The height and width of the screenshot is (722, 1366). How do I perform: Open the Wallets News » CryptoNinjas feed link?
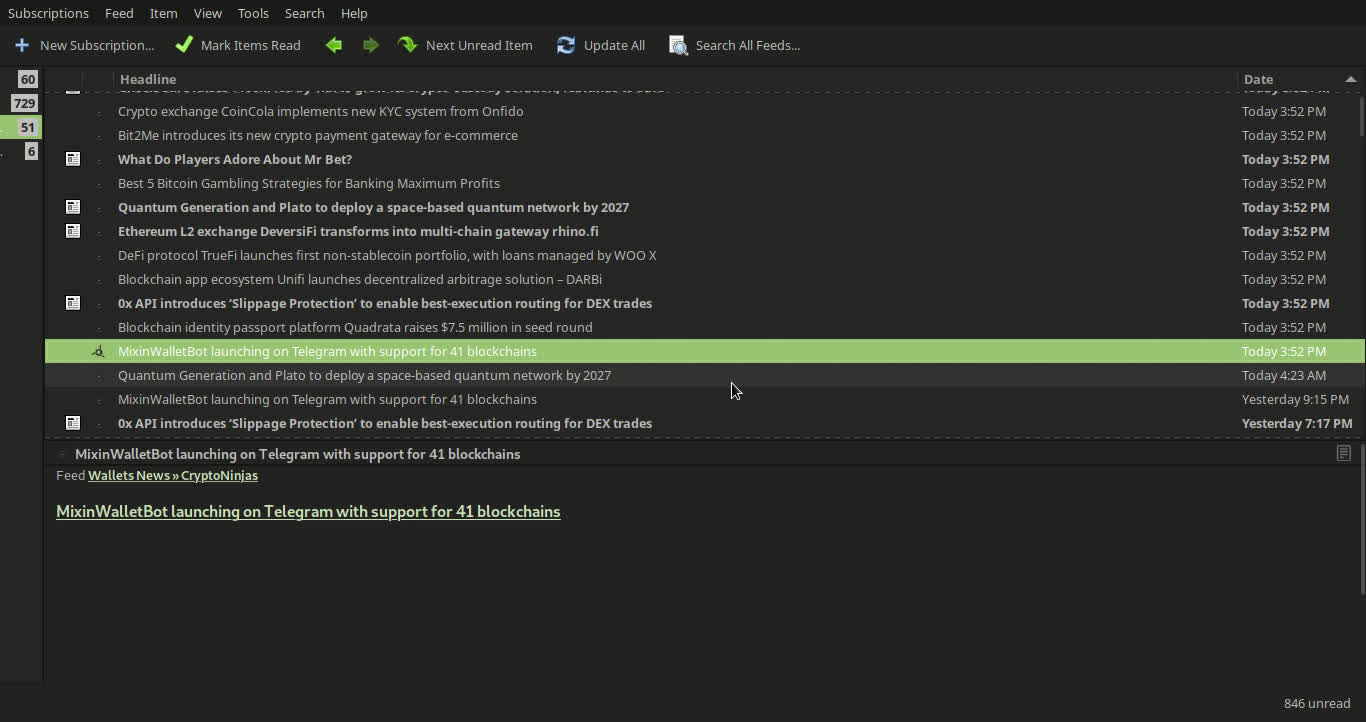(173, 476)
